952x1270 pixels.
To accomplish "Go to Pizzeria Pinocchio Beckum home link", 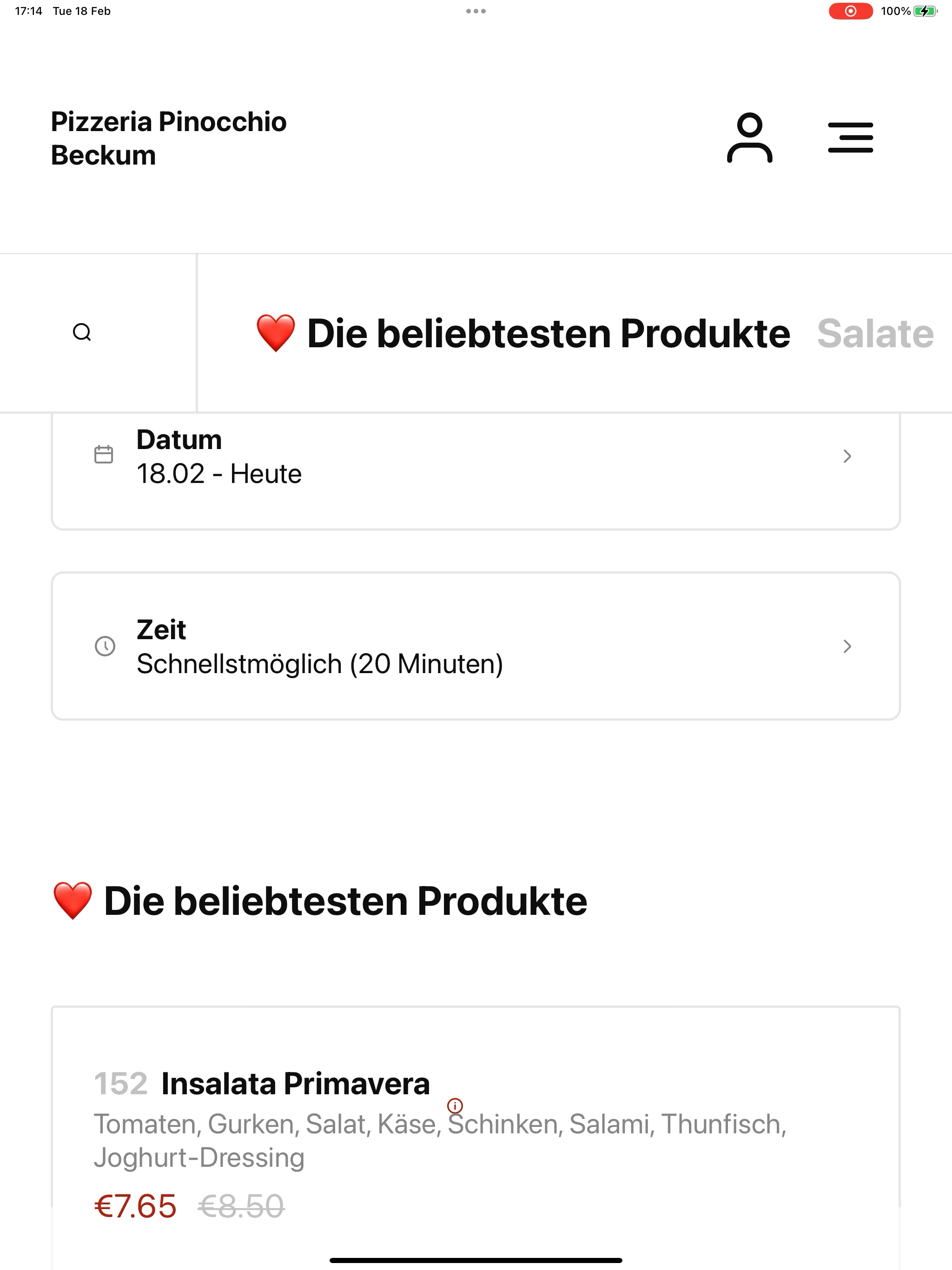I will [x=169, y=139].
